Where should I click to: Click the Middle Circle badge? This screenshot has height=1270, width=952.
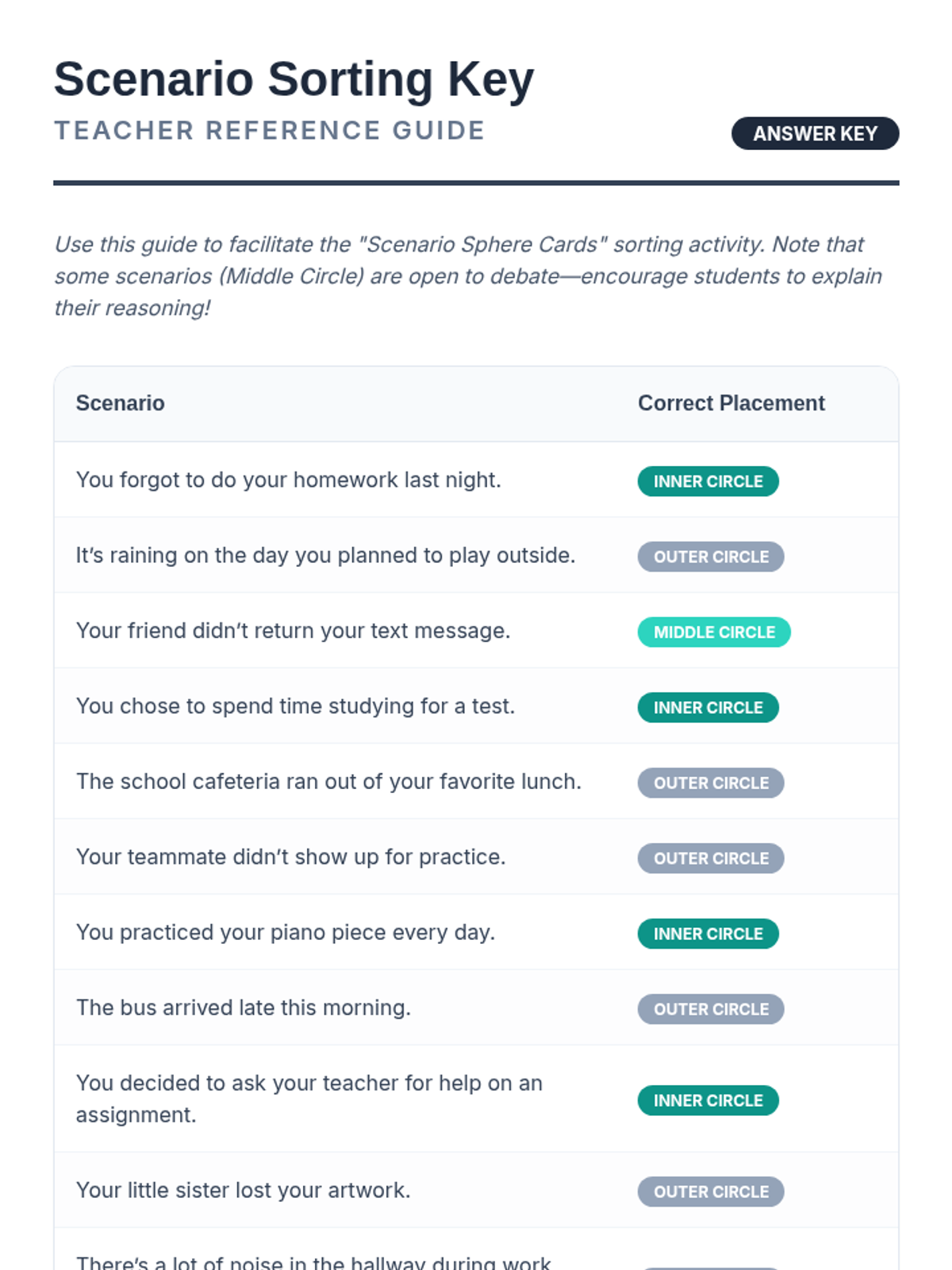tap(714, 632)
